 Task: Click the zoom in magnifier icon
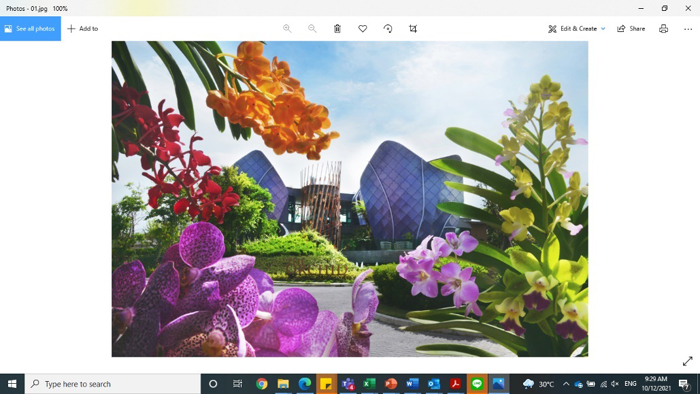click(287, 29)
